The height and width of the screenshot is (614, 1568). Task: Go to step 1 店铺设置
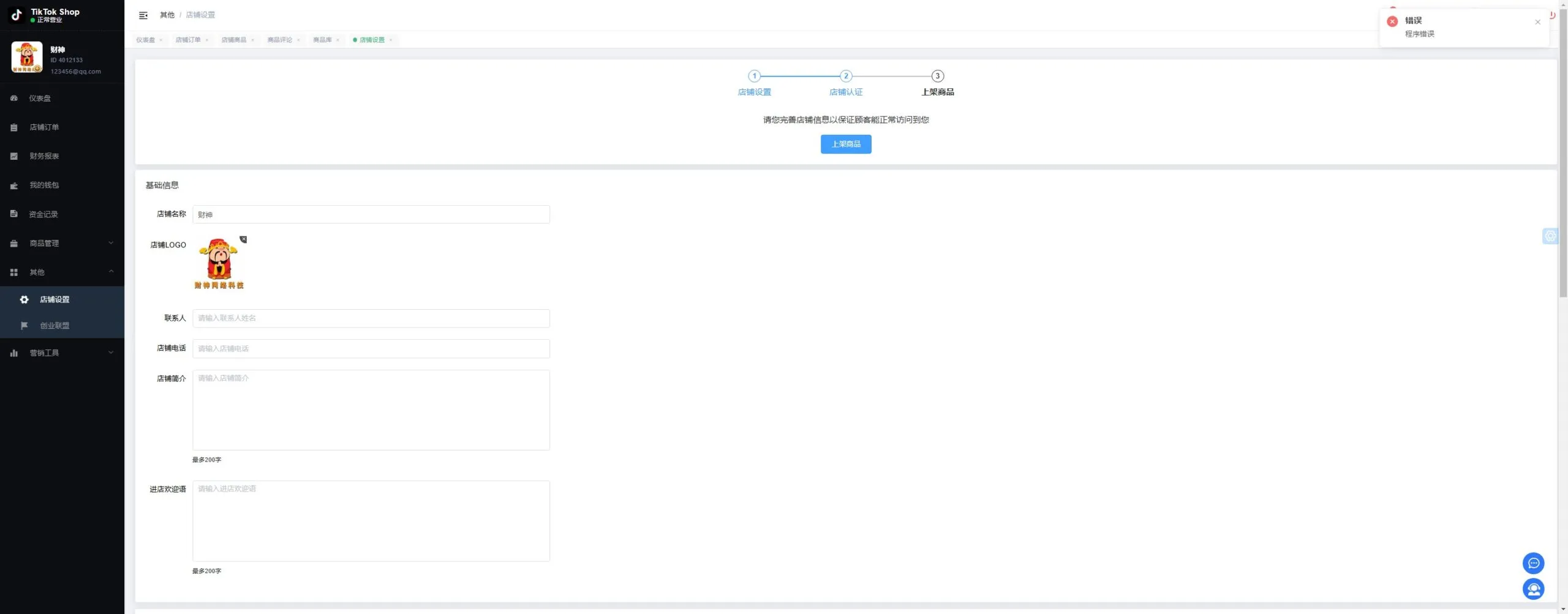[x=755, y=76]
